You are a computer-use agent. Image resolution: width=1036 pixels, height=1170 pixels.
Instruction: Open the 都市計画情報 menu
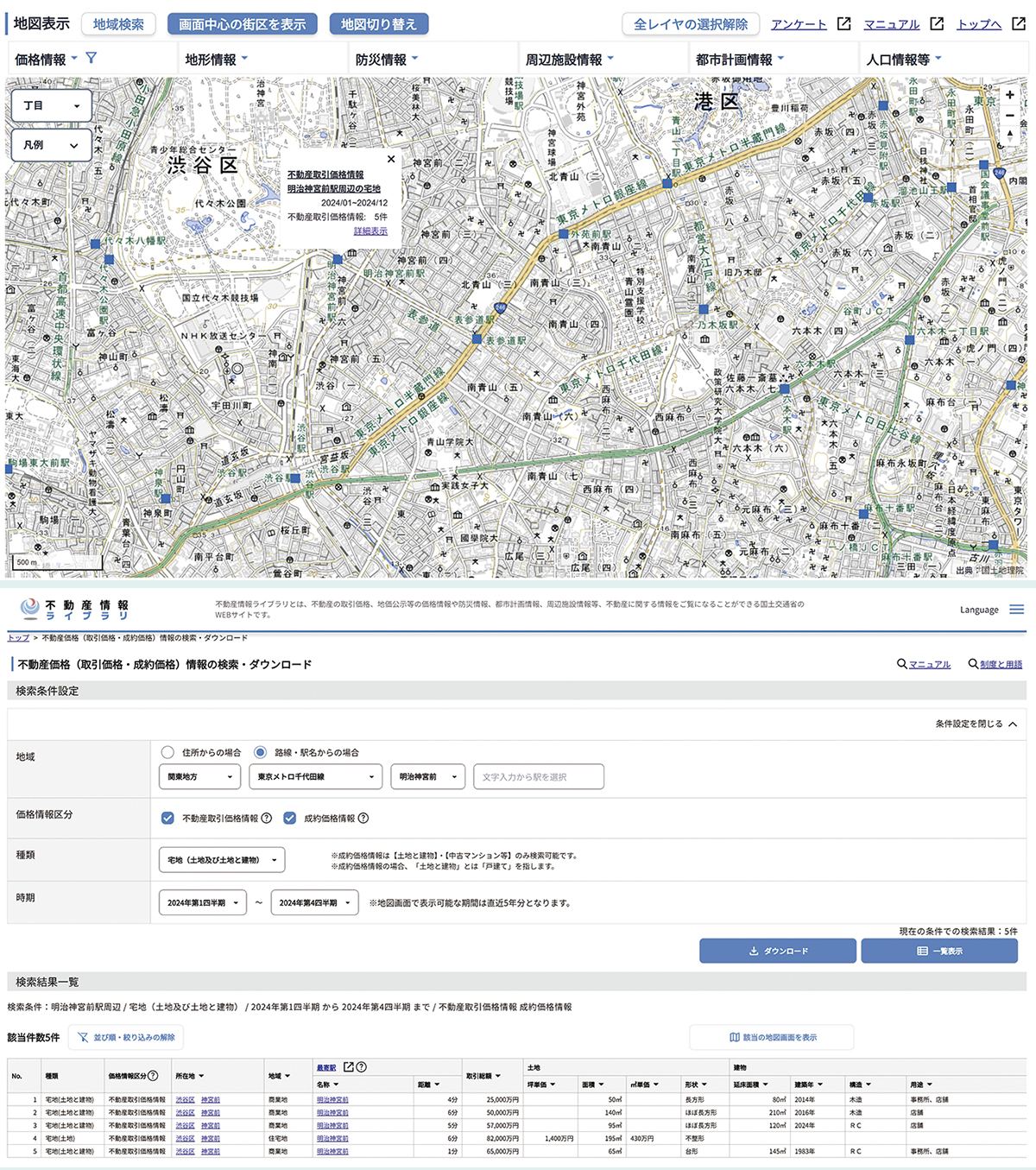[x=740, y=60]
